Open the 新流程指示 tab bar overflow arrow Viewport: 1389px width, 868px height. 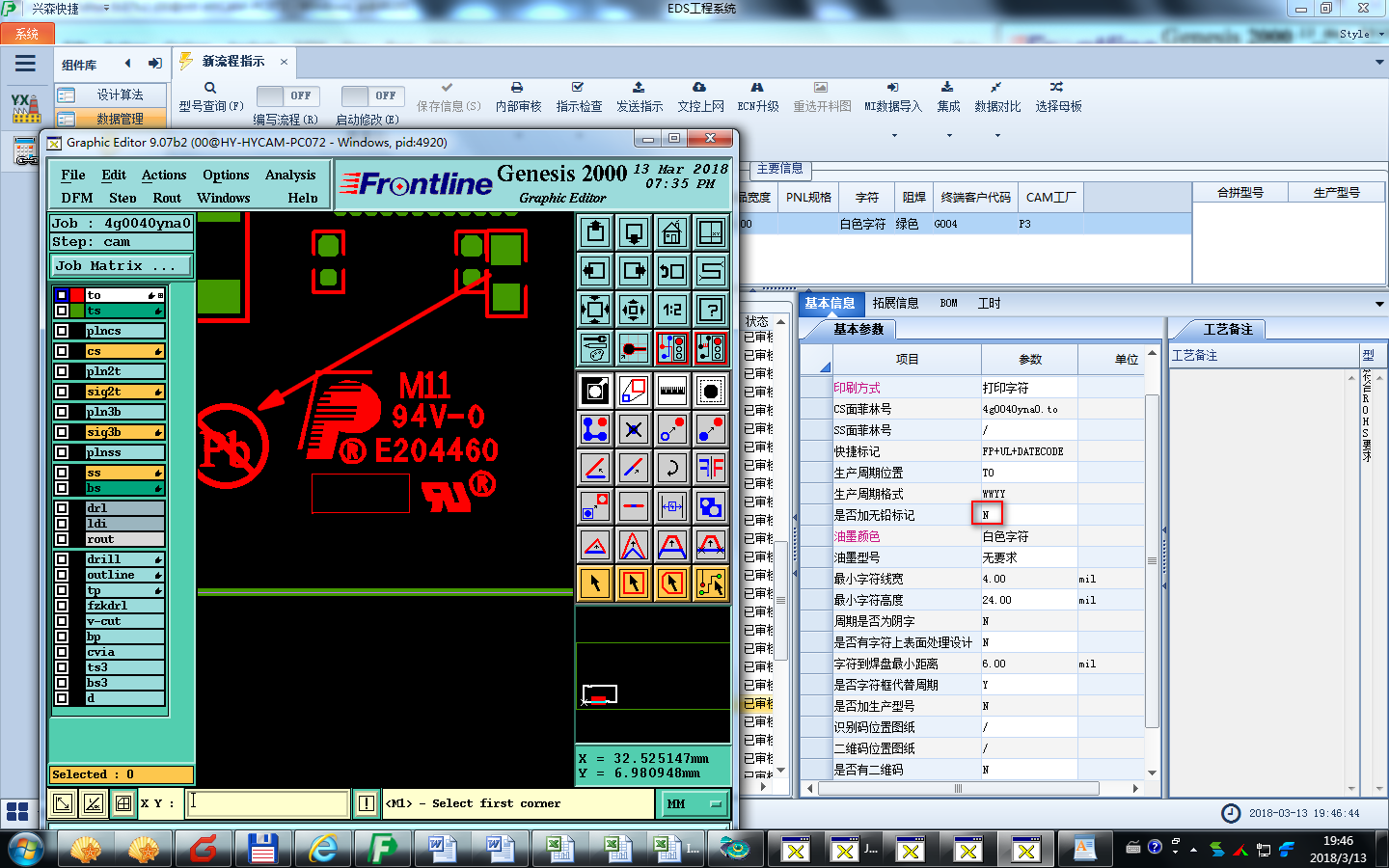[1379, 63]
